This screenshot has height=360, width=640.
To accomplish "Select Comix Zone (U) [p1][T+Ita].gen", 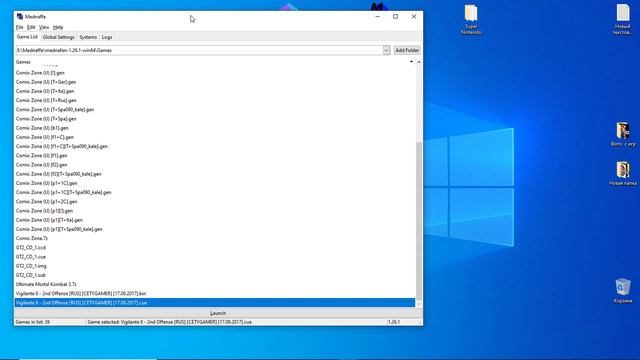I will click(215, 220).
